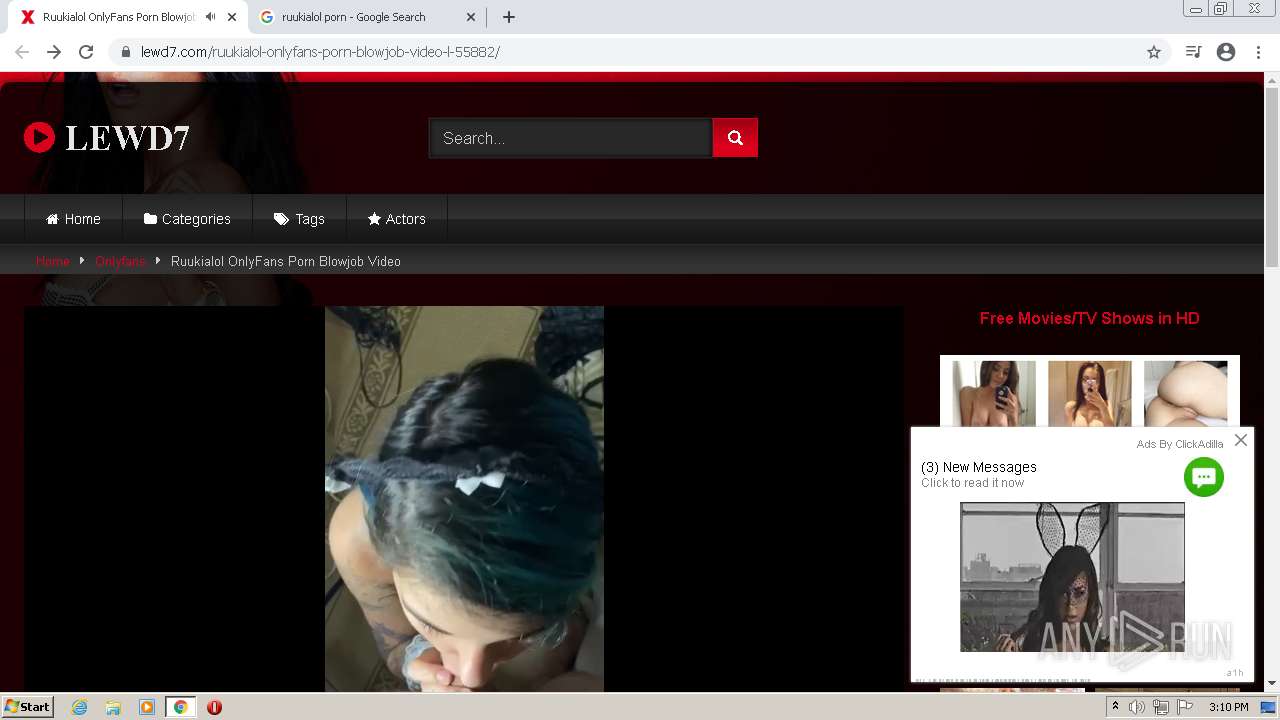Click the 3:10 PM taskbar clock
This screenshot has height=720, width=1280.
[1228, 707]
